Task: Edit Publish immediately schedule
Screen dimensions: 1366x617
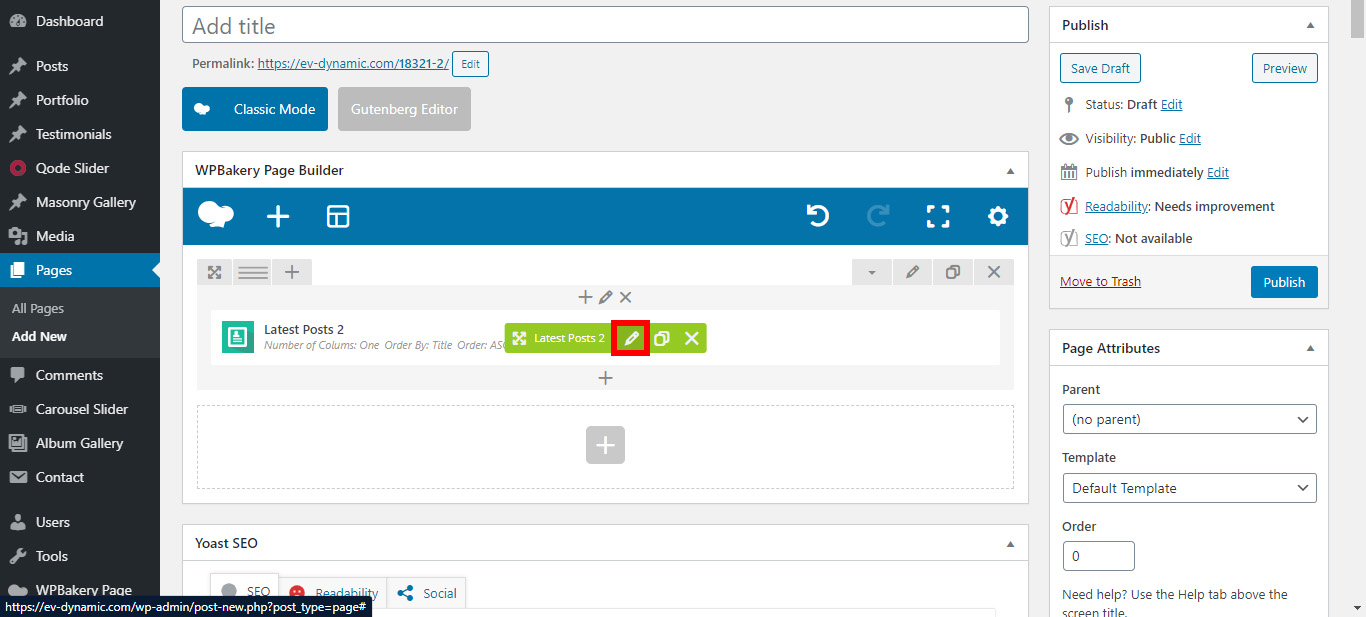Action: (x=1218, y=172)
